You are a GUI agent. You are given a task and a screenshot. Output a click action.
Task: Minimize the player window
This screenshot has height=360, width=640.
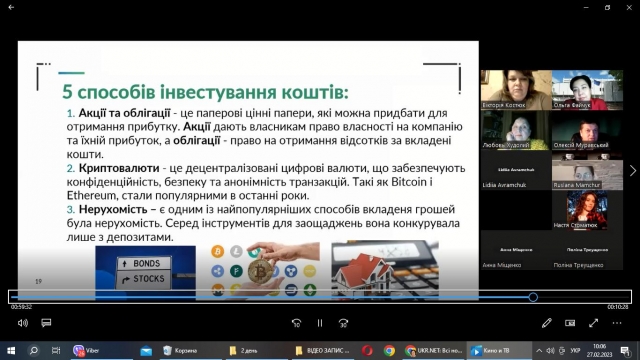point(586,7)
